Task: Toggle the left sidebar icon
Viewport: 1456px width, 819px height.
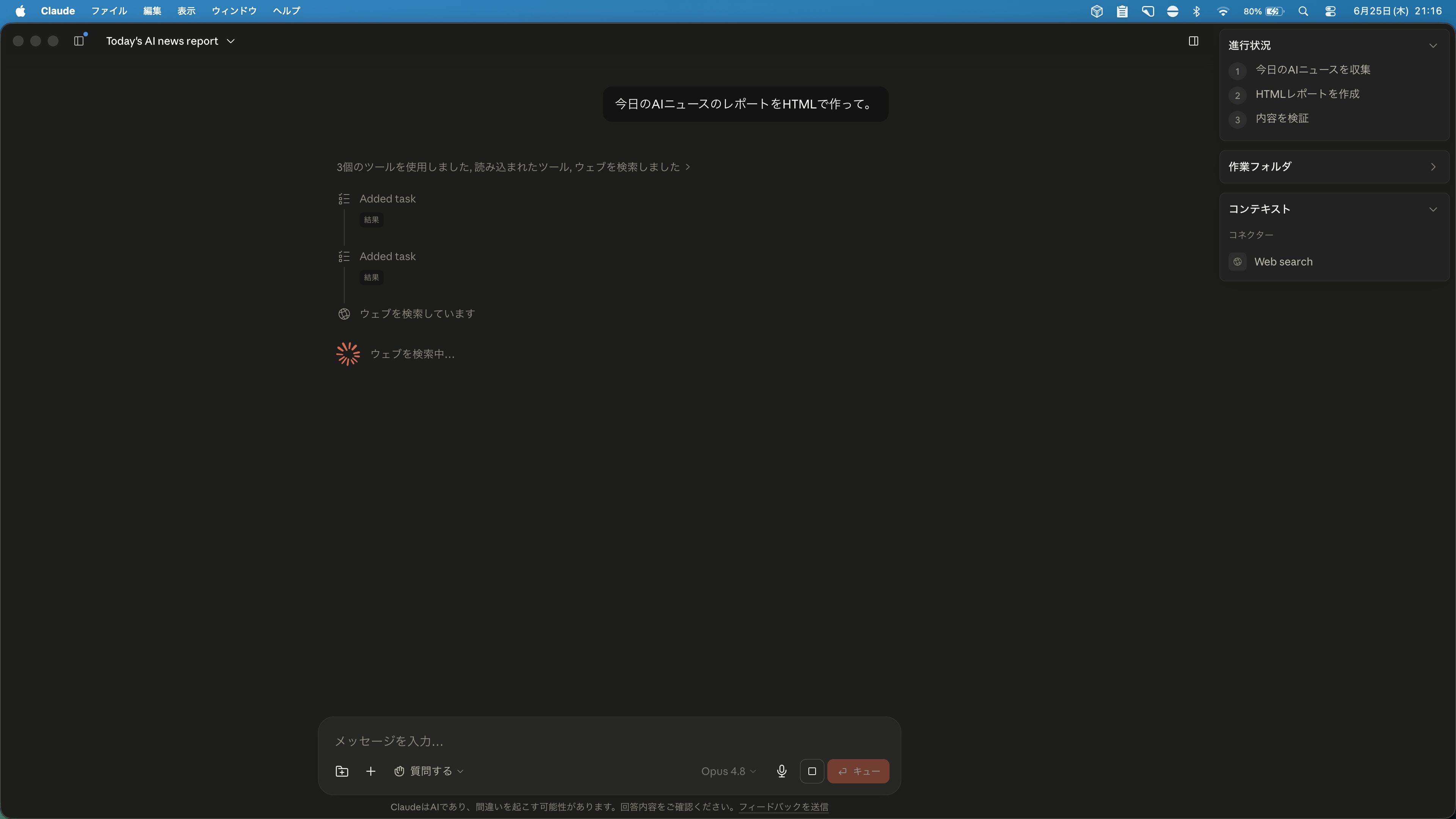Action: pos(79,41)
